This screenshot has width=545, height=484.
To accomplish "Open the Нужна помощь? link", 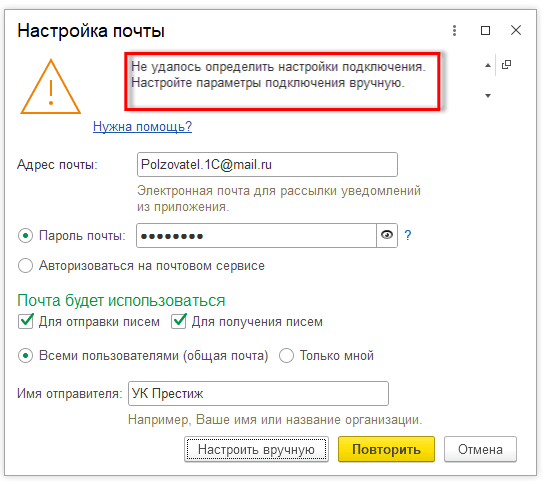I will [142, 126].
